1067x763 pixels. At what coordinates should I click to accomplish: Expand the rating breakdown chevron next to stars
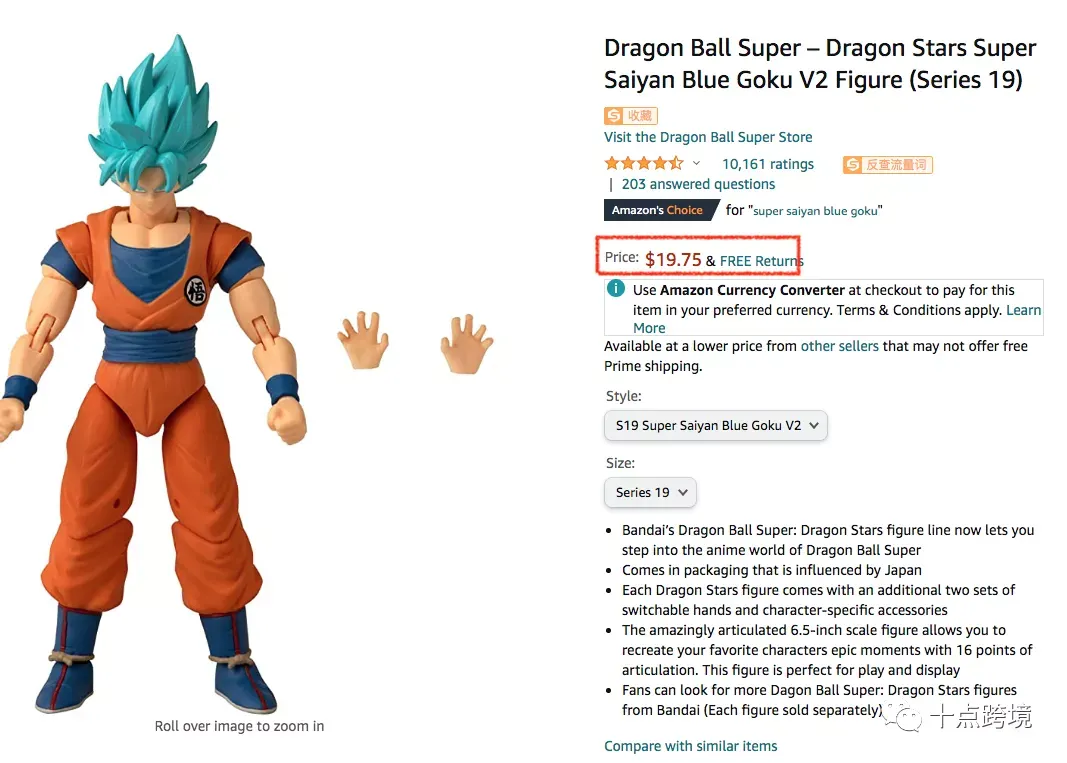pos(696,163)
